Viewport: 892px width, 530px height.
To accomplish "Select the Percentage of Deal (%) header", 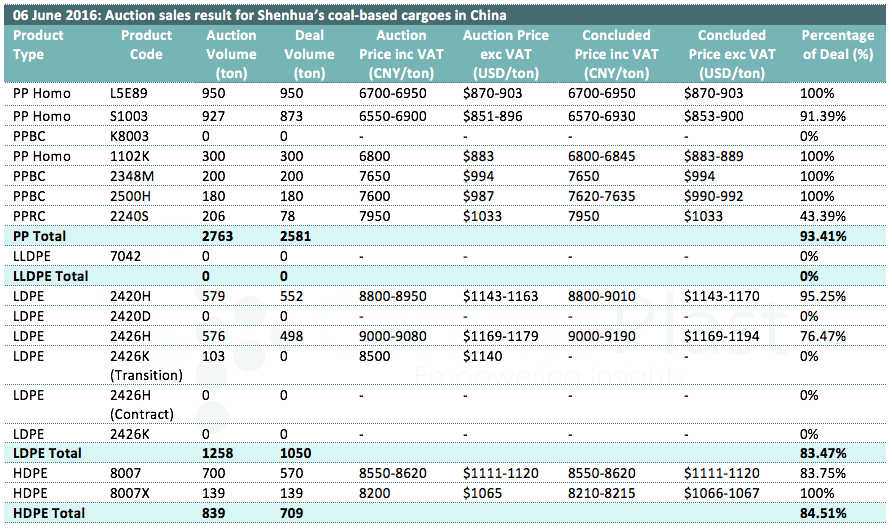I will click(x=838, y=45).
